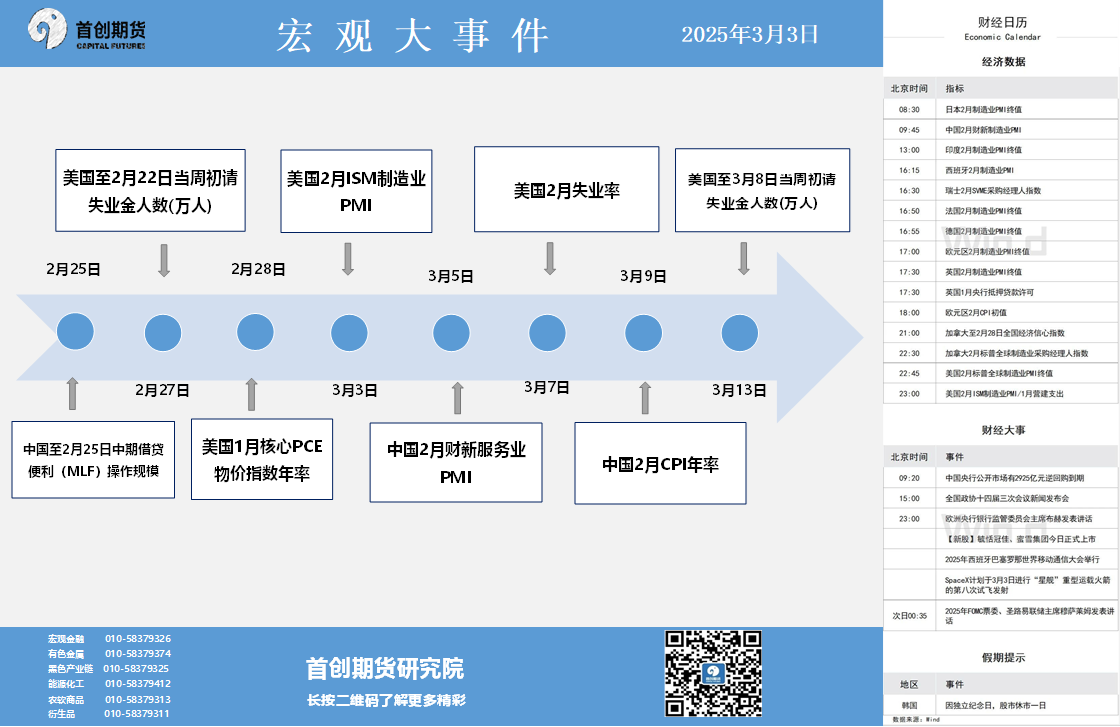Open the 美国1月核心PCE物价指数年率 box
Viewport: 1120px width, 727px height.
(262, 459)
